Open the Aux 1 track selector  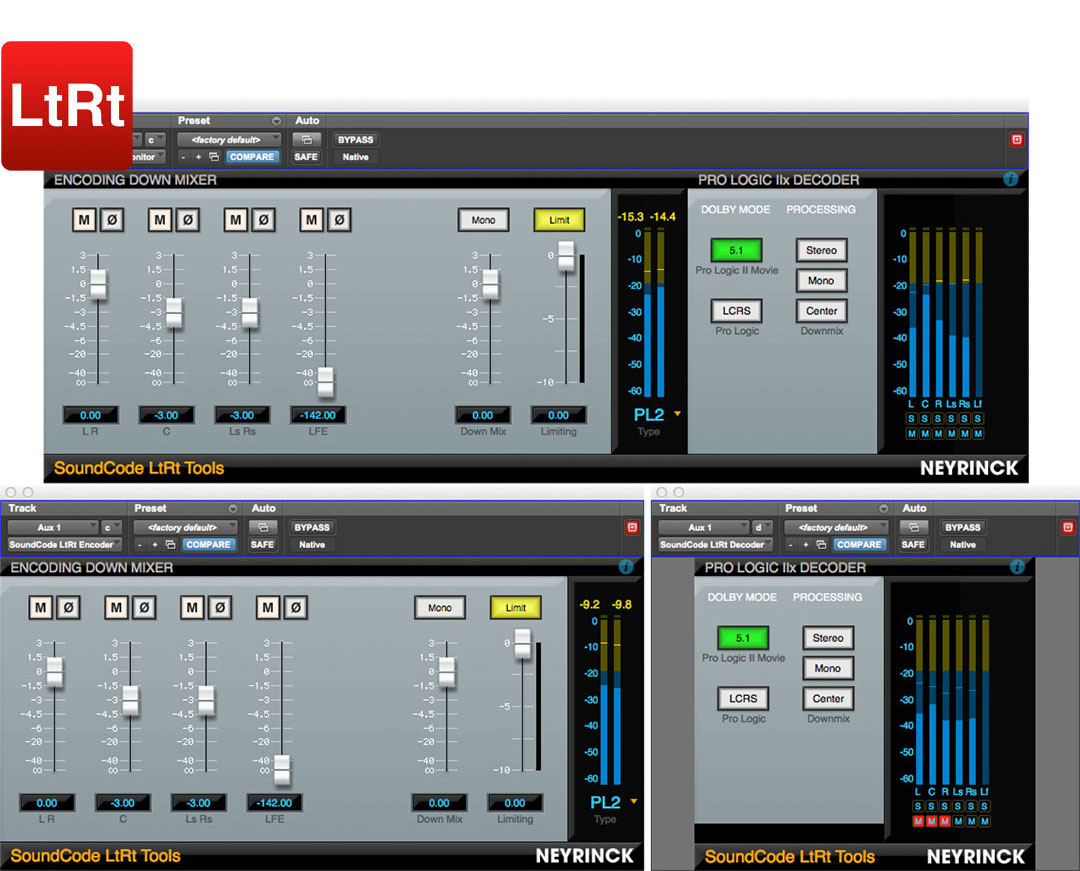(x=60, y=527)
